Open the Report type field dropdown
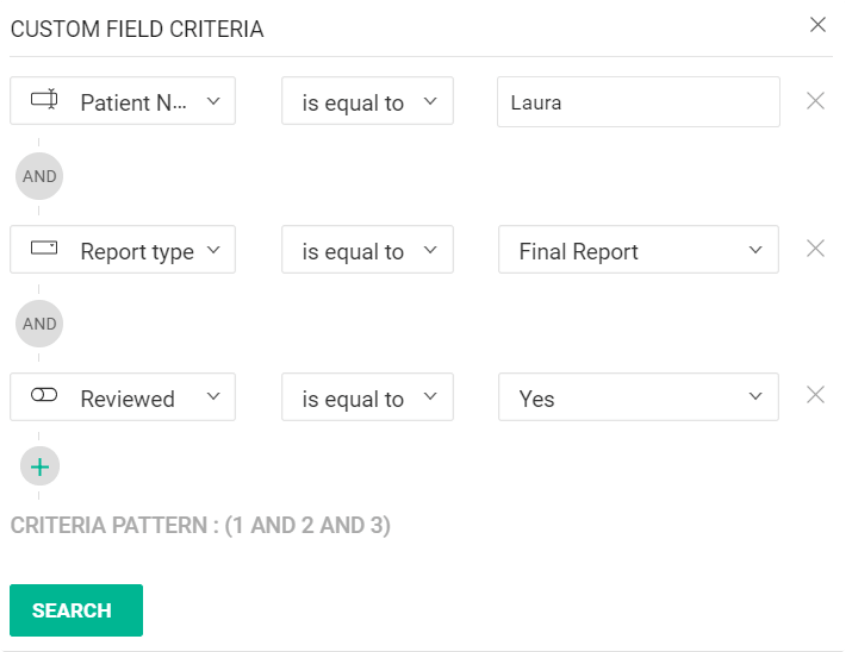The height and width of the screenshot is (652, 846). click(x=212, y=250)
